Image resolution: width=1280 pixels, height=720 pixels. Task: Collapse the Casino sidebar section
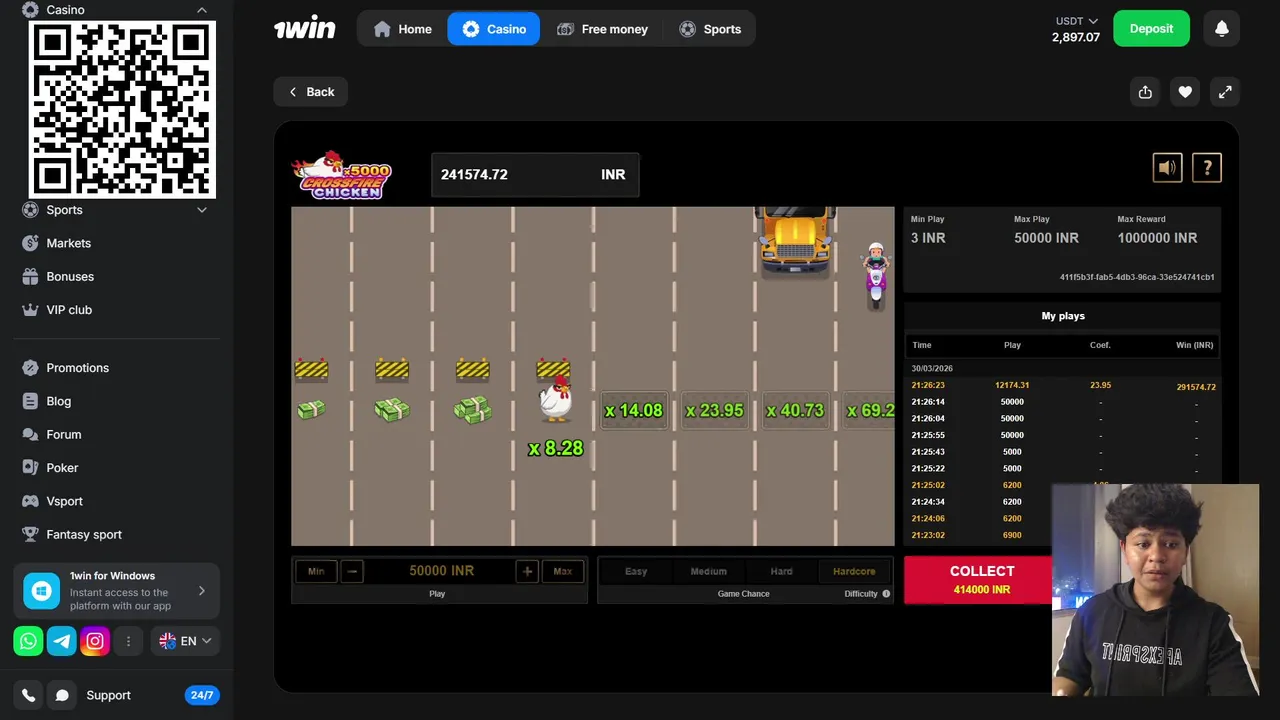[x=201, y=10]
